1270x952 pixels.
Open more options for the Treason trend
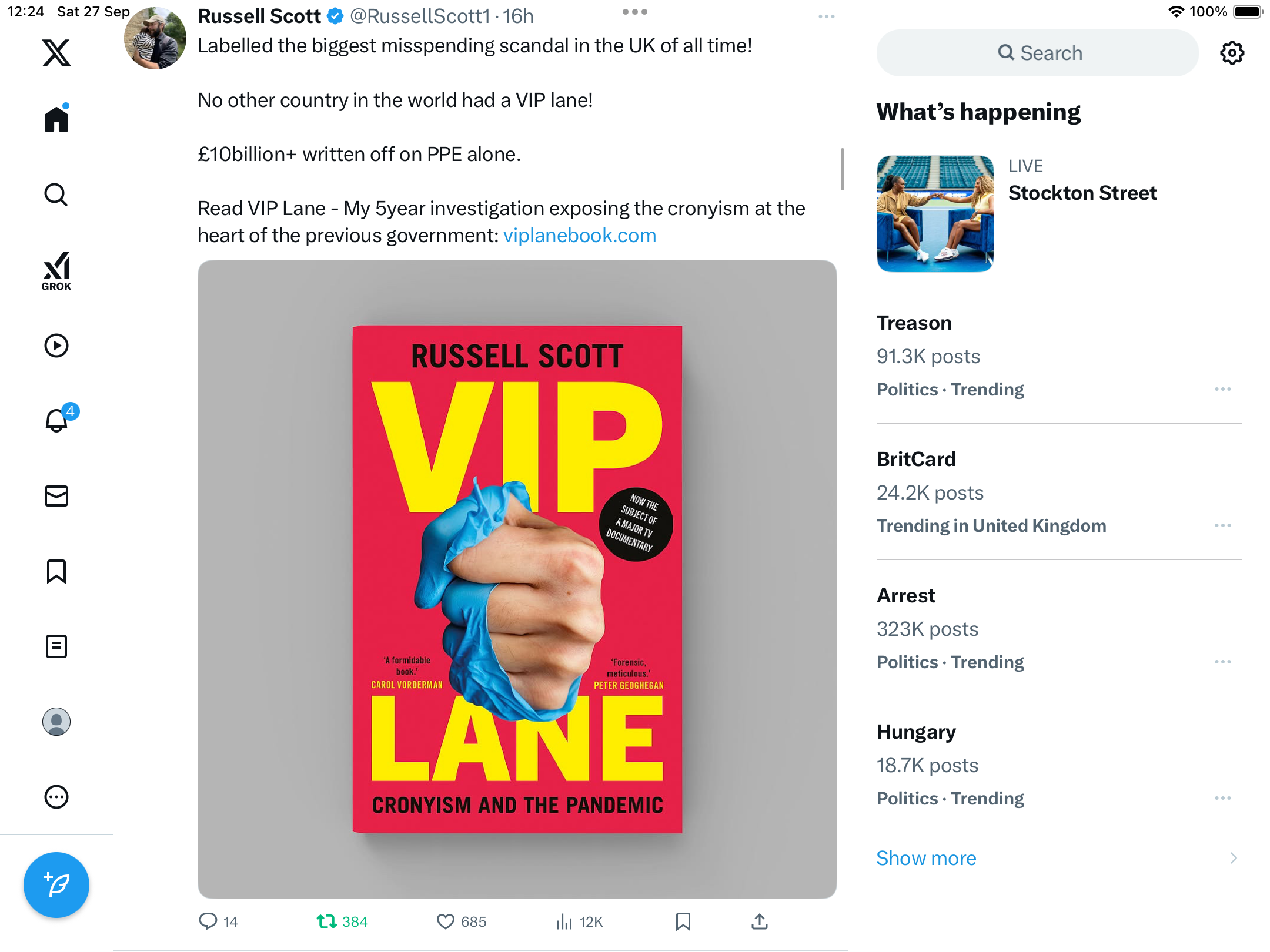pyautogui.click(x=1223, y=389)
